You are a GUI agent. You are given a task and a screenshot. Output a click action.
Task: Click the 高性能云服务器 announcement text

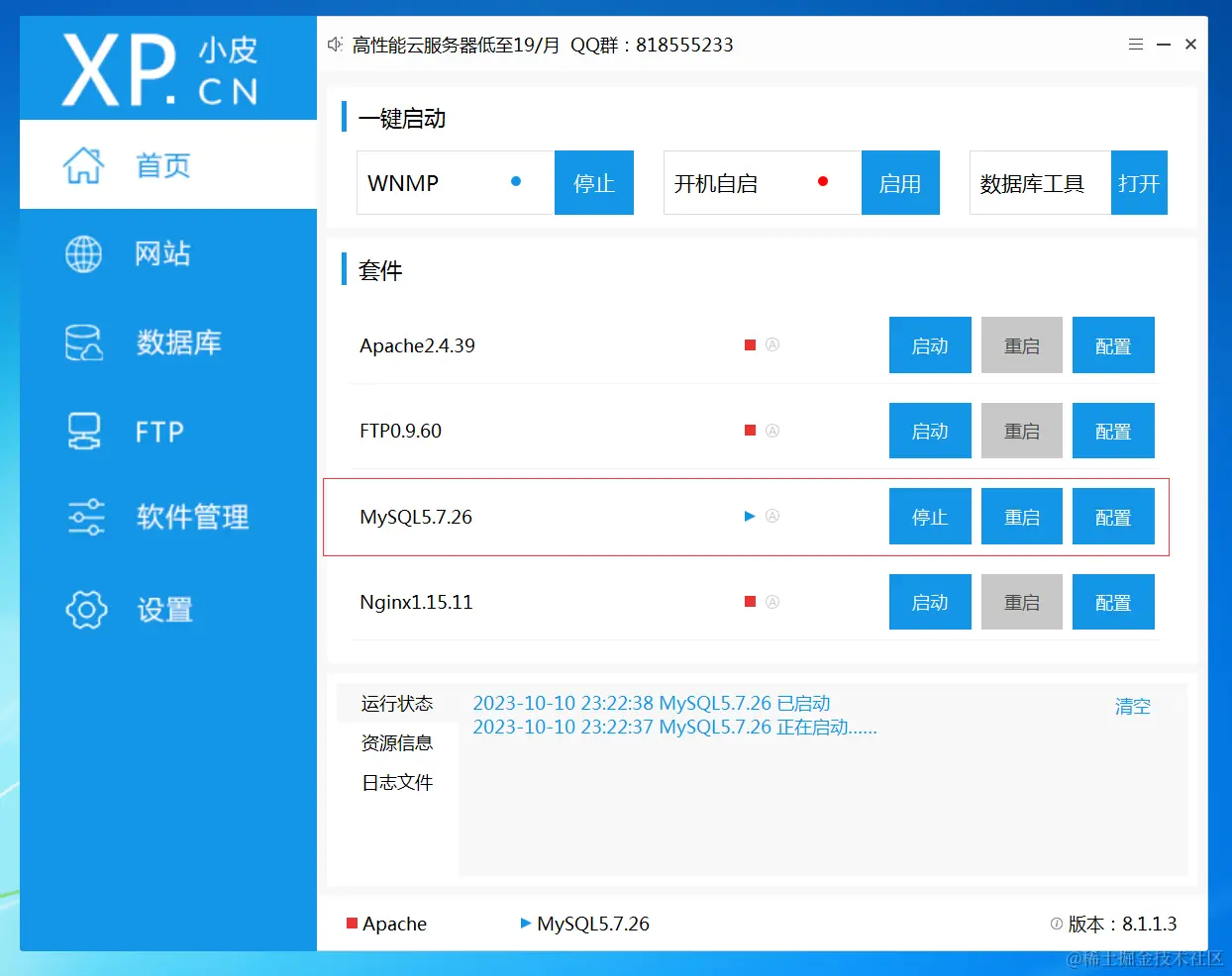point(543,45)
